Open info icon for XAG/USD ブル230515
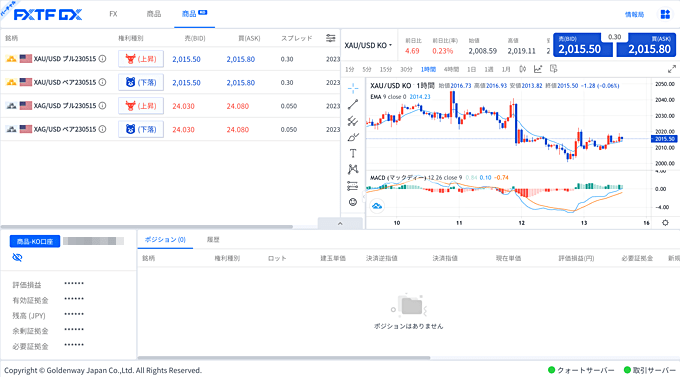 point(102,105)
